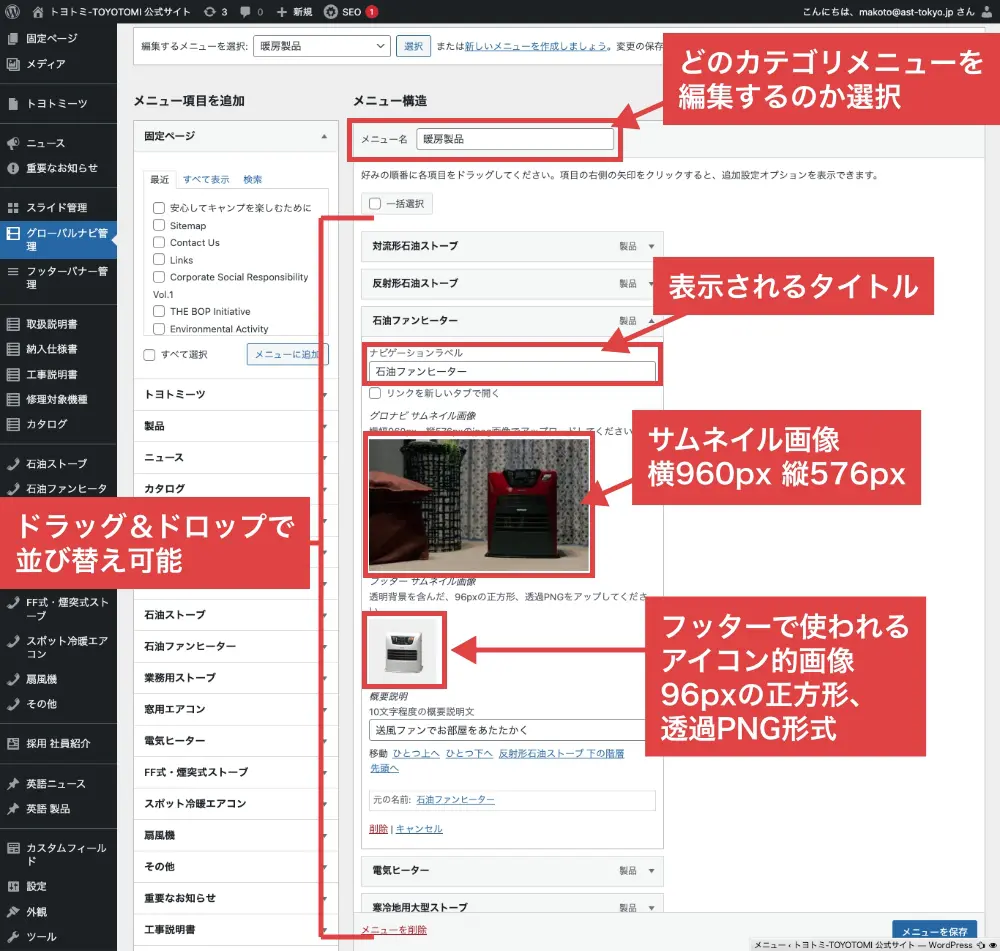Click the メニューに追加 button
1000x951 pixels.
[288, 354]
